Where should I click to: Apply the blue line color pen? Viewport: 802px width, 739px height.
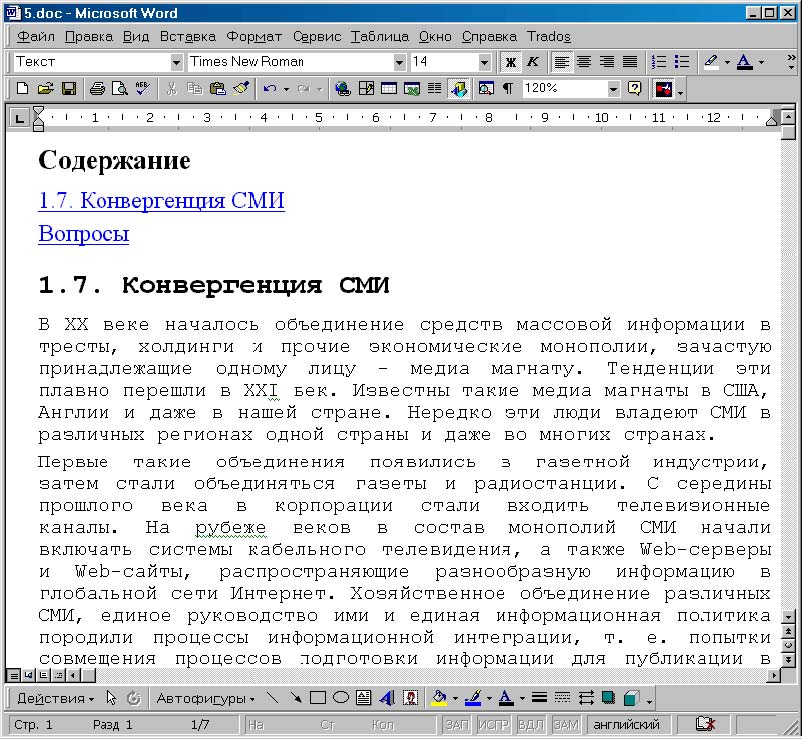[x=473, y=698]
